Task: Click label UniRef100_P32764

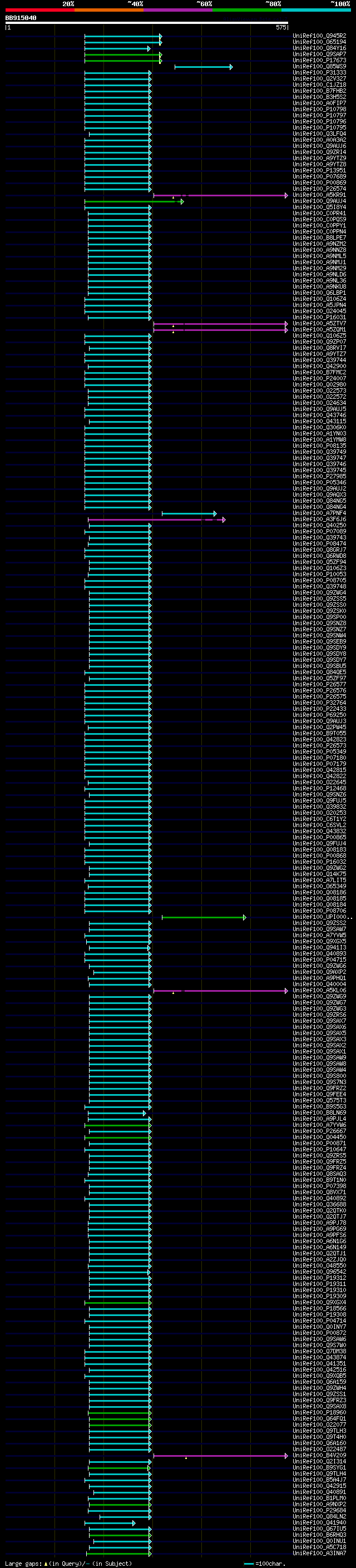Action: pyautogui.click(x=311, y=703)
